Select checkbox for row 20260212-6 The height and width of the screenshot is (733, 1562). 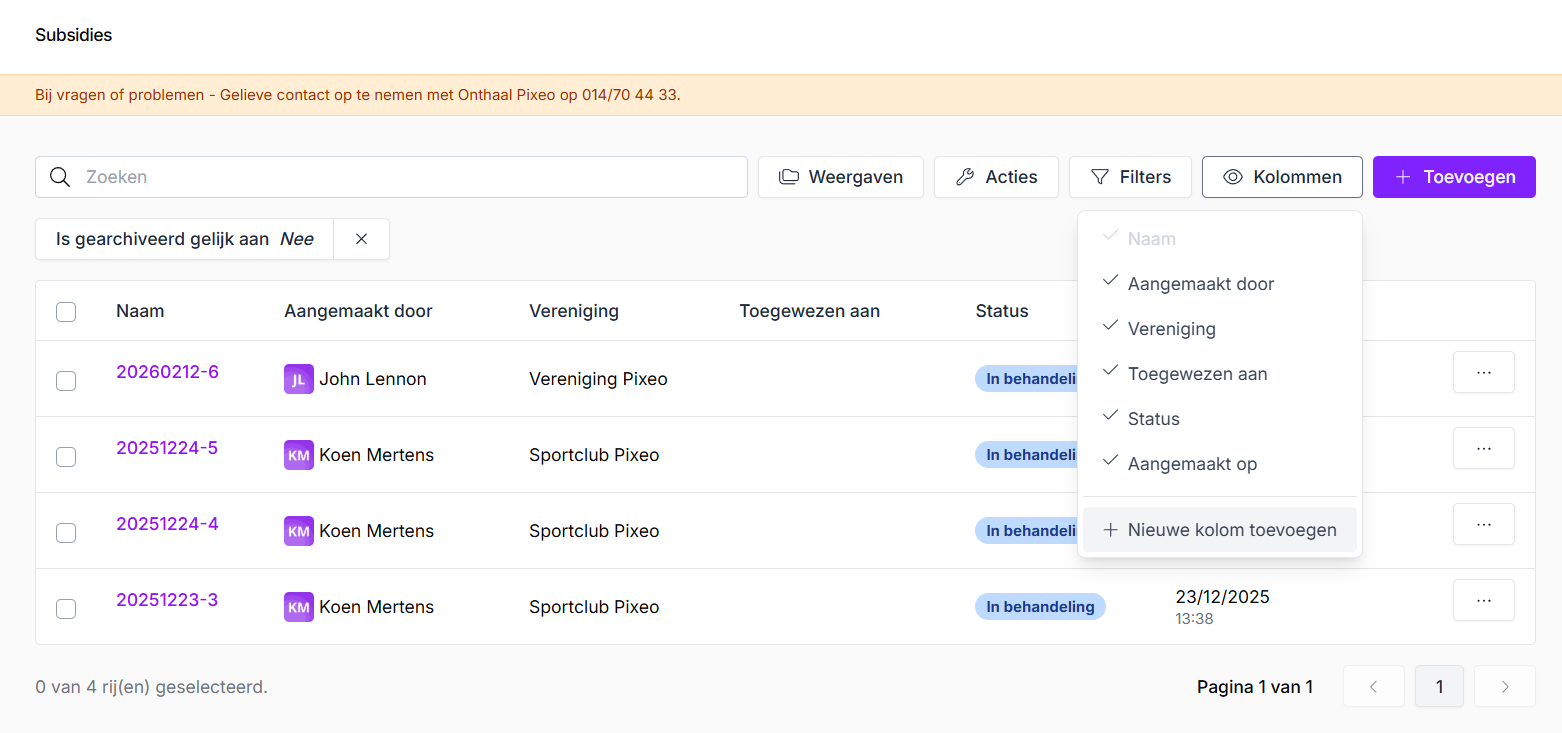66,380
